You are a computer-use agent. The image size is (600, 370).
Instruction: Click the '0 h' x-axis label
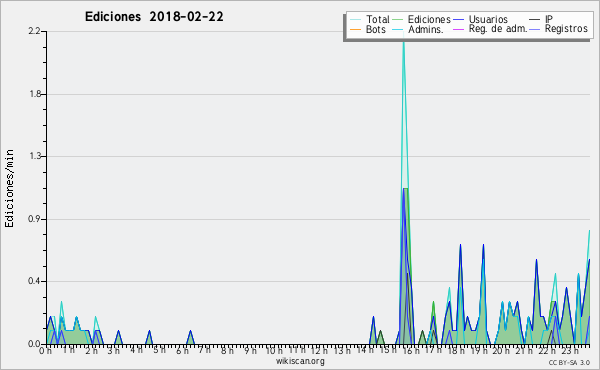click(x=46, y=351)
